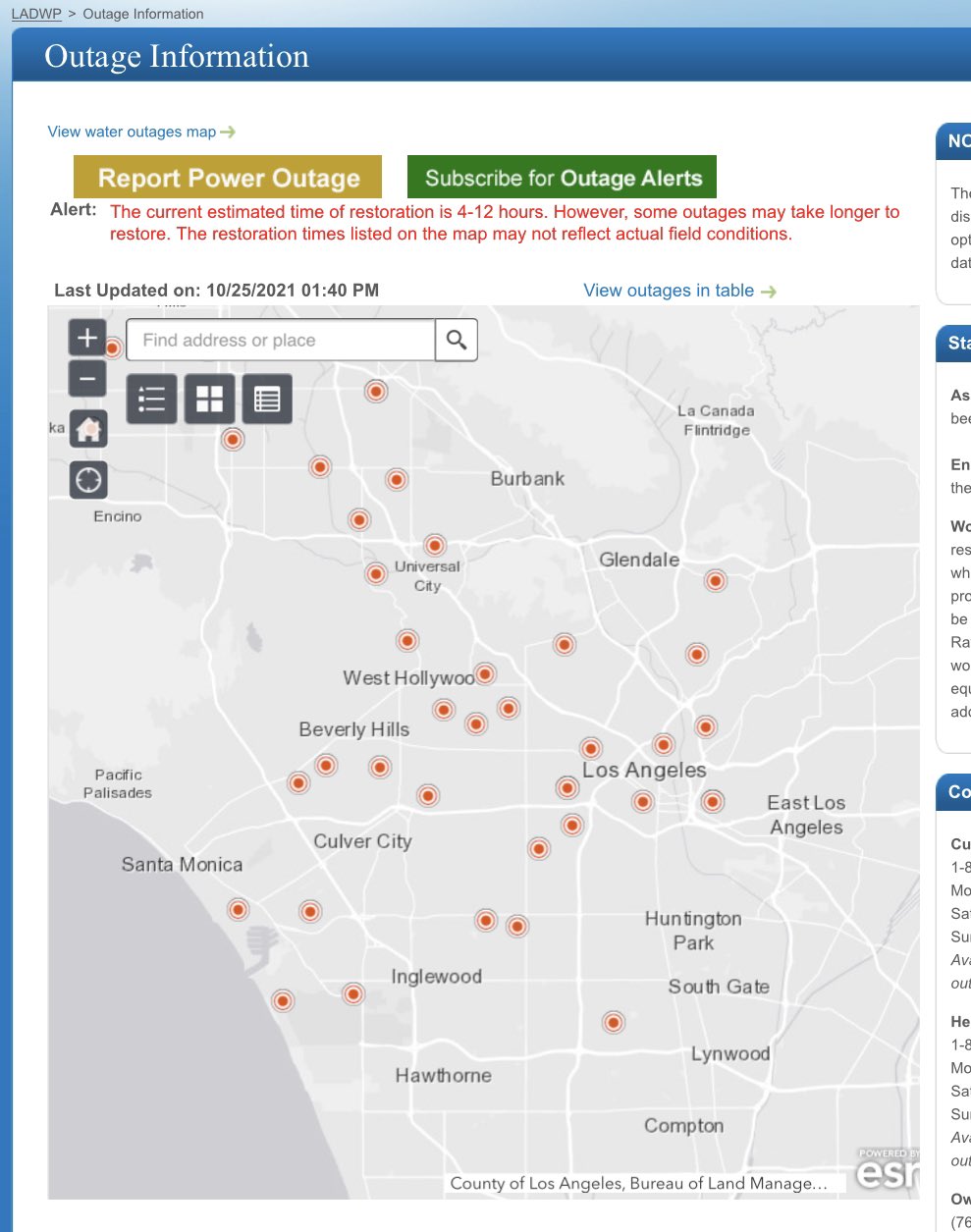Click the address search magnifier button
The height and width of the screenshot is (1232, 971).
(457, 340)
